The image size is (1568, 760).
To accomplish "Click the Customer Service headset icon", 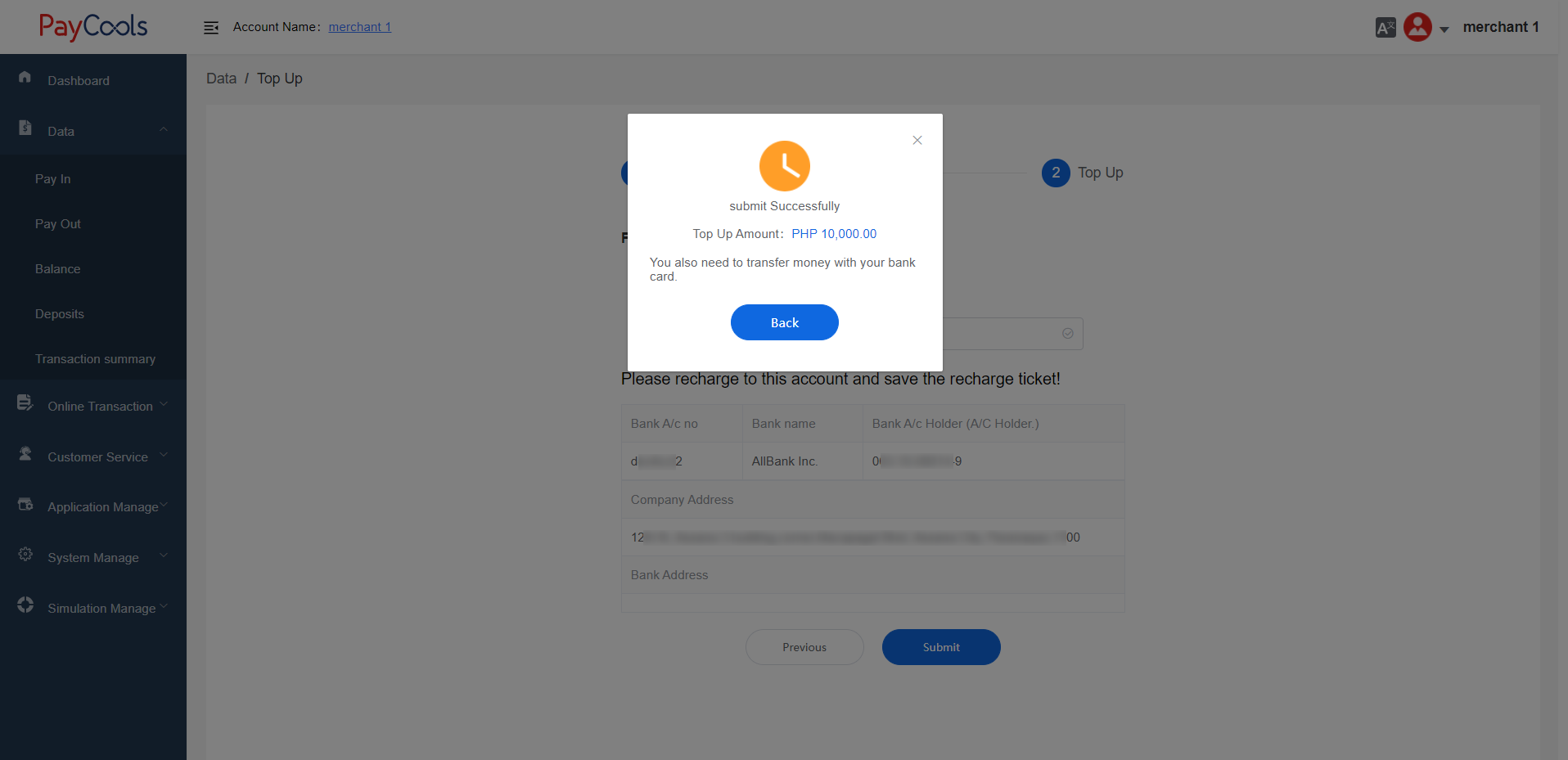I will point(25,453).
